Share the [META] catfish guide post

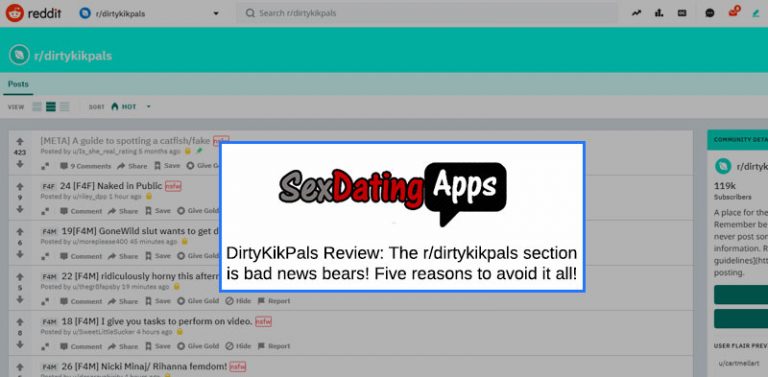tap(132, 166)
